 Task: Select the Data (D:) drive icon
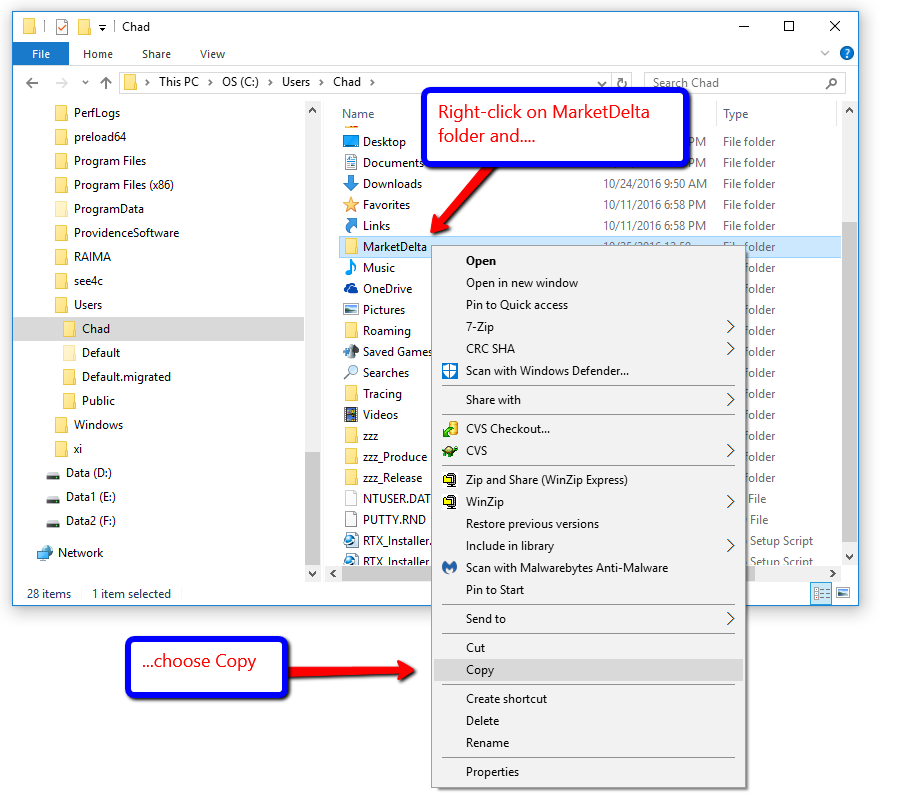(x=53, y=474)
